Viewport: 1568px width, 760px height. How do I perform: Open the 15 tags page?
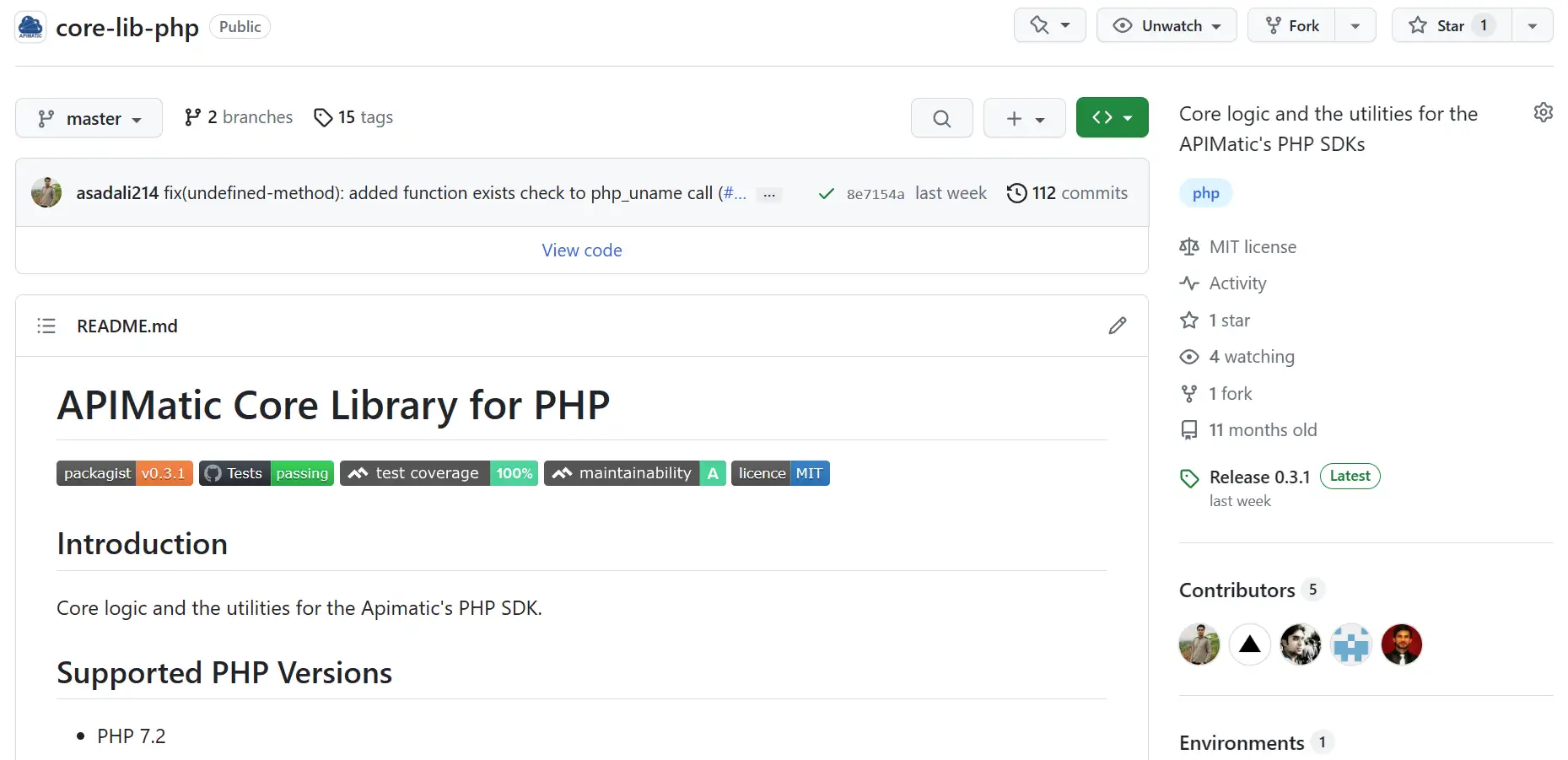tap(353, 117)
